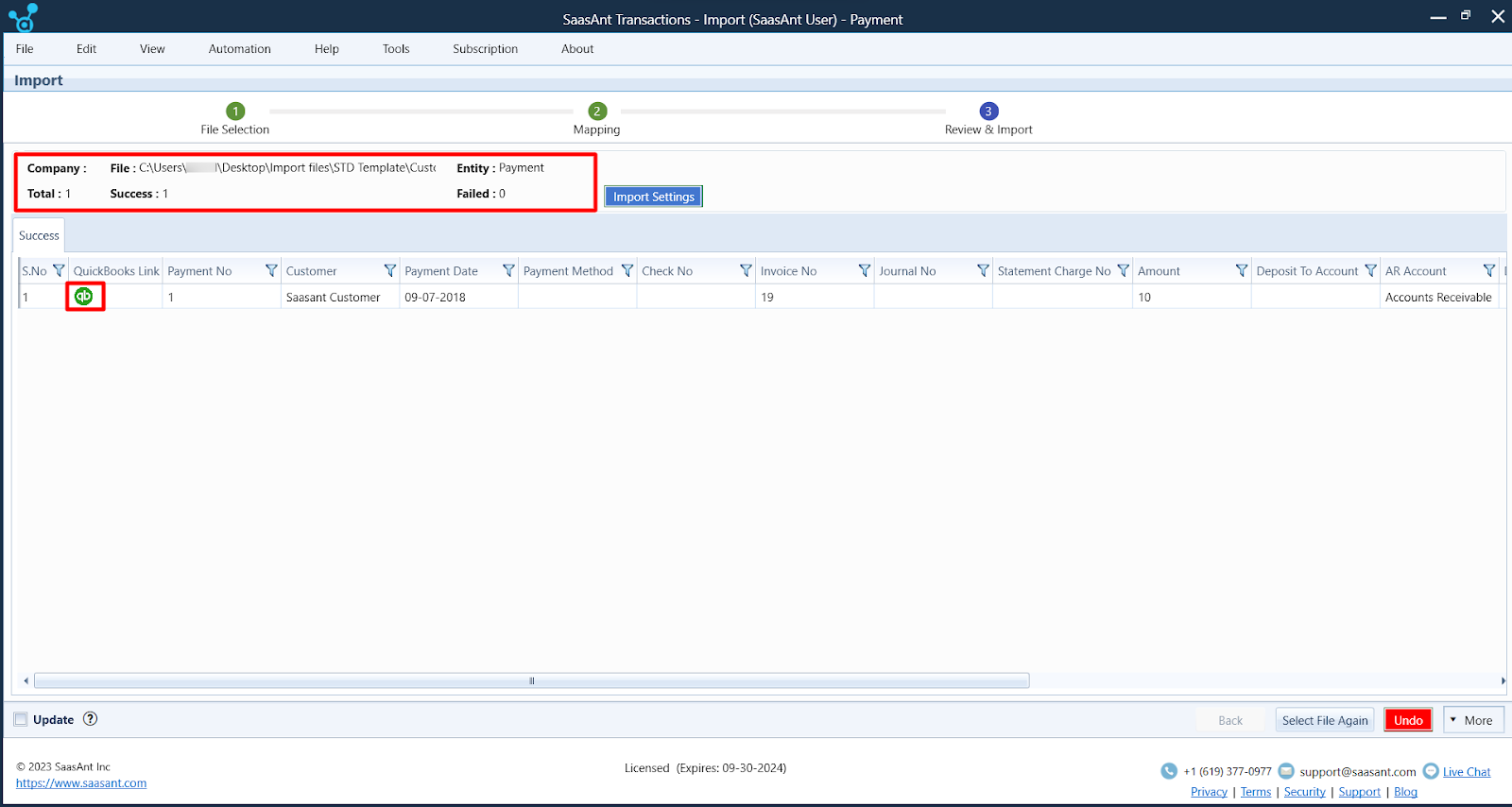Select the 09-07-2018 payment date cell

pyautogui.click(x=458, y=297)
